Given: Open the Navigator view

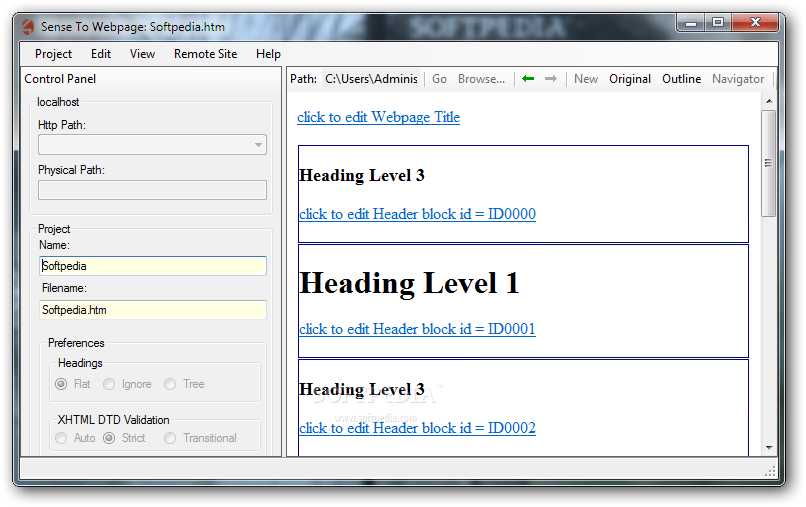Looking at the screenshot, I should tap(738, 79).
